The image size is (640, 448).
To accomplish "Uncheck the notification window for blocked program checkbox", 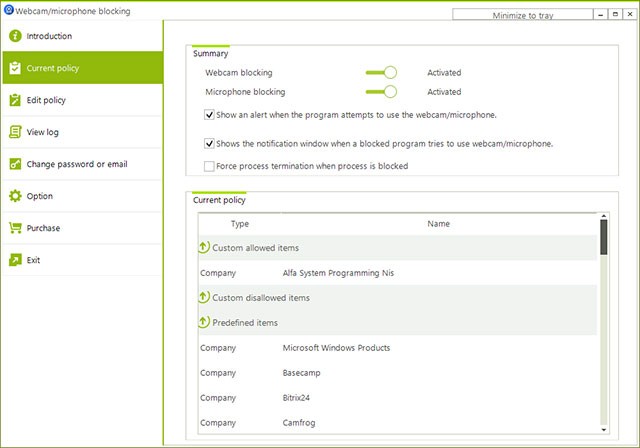I will click(209, 143).
